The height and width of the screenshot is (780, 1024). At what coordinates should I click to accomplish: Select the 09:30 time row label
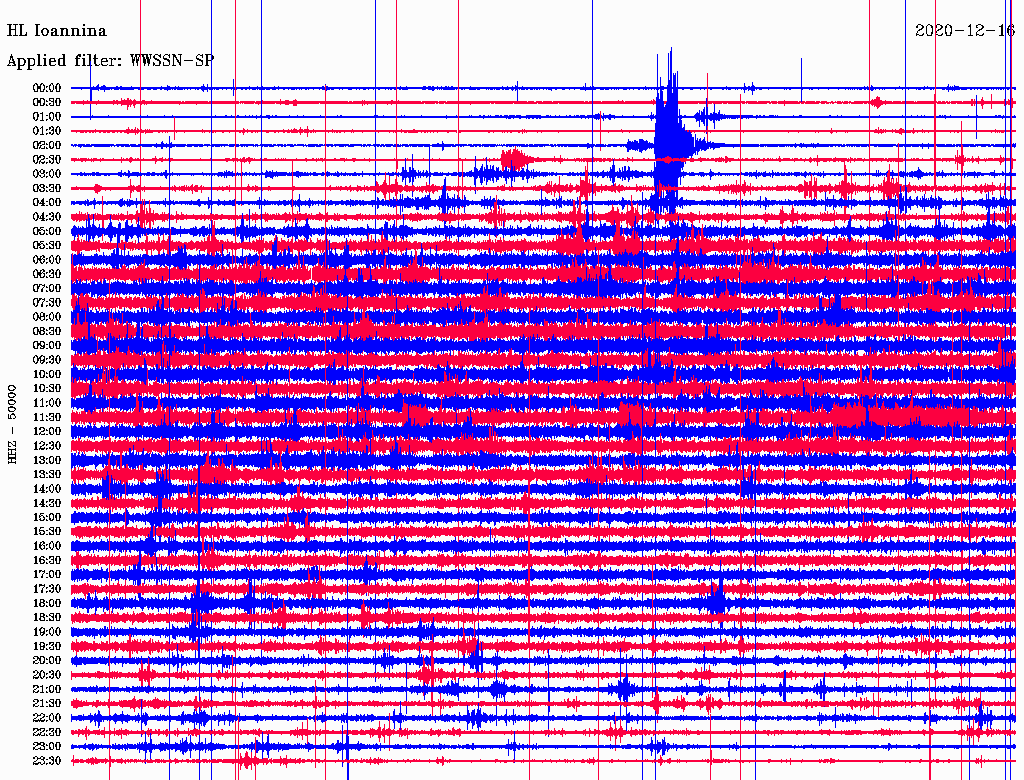(47, 360)
